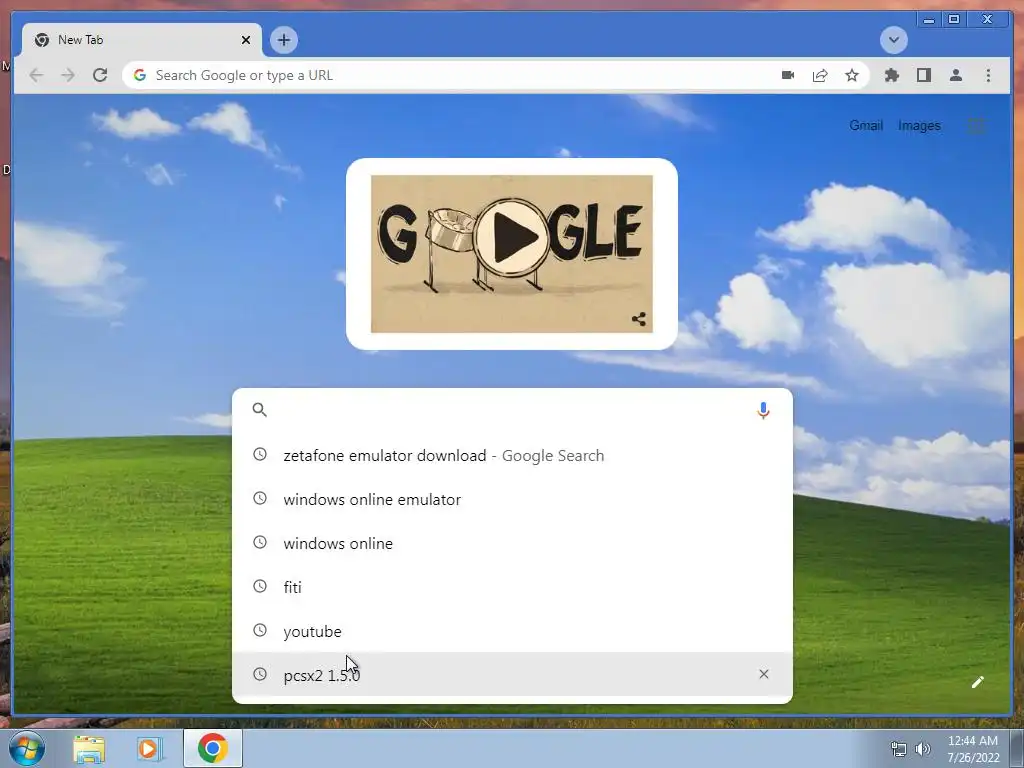Screen dimensions: 1024x768
Task: Select the "pcsx2 1.5.0" suggestion
Action: (512, 674)
